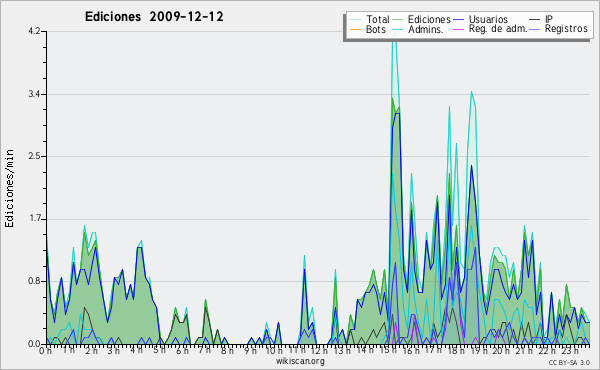This screenshot has width=600, height=370.
Task: Select the 'Admins.' legend entry
Action: 425,29
